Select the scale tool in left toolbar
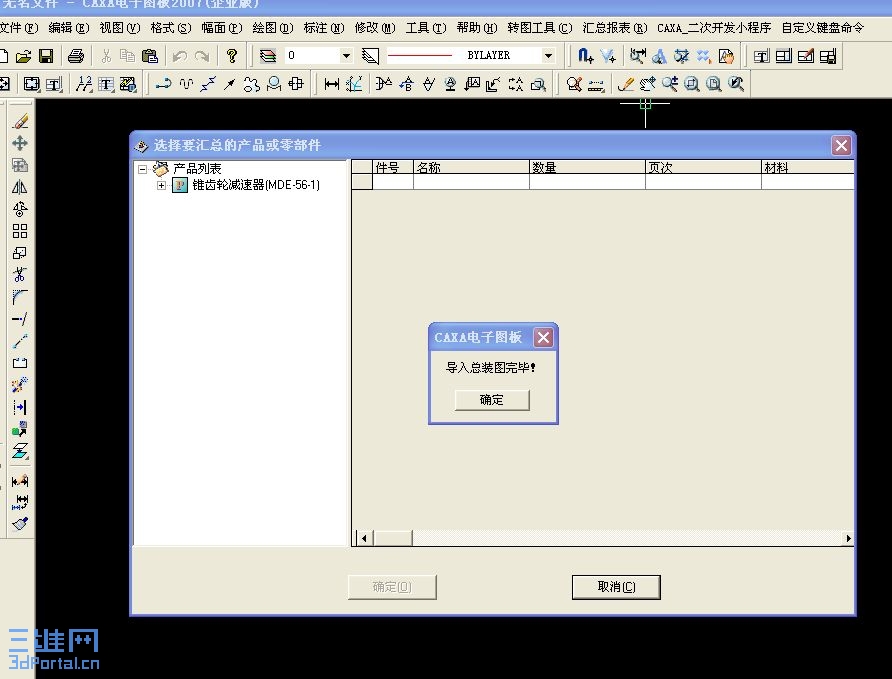Viewport: 892px width, 679px height. [20, 253]
